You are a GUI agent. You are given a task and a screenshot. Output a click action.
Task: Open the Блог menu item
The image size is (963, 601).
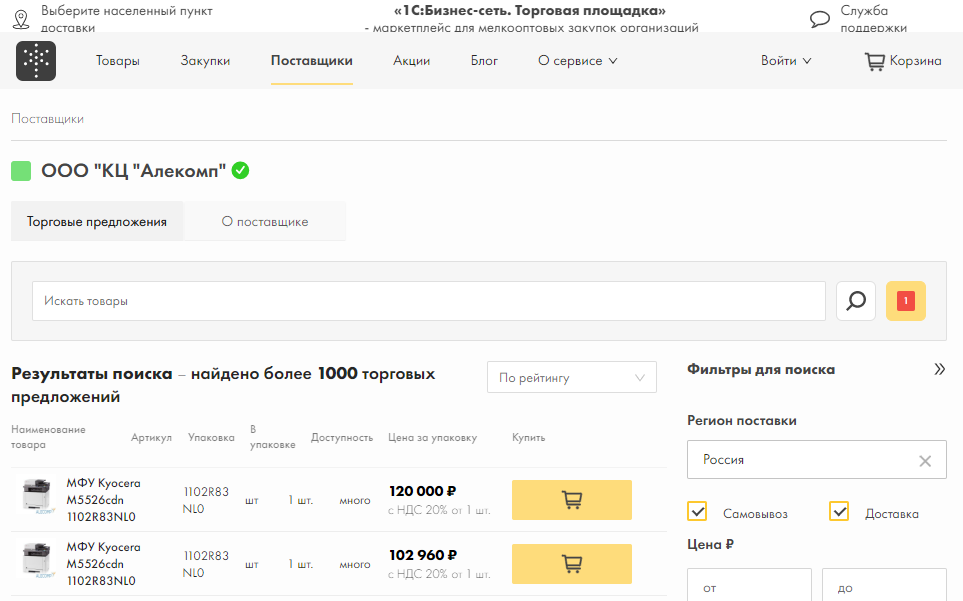(484, 61)
